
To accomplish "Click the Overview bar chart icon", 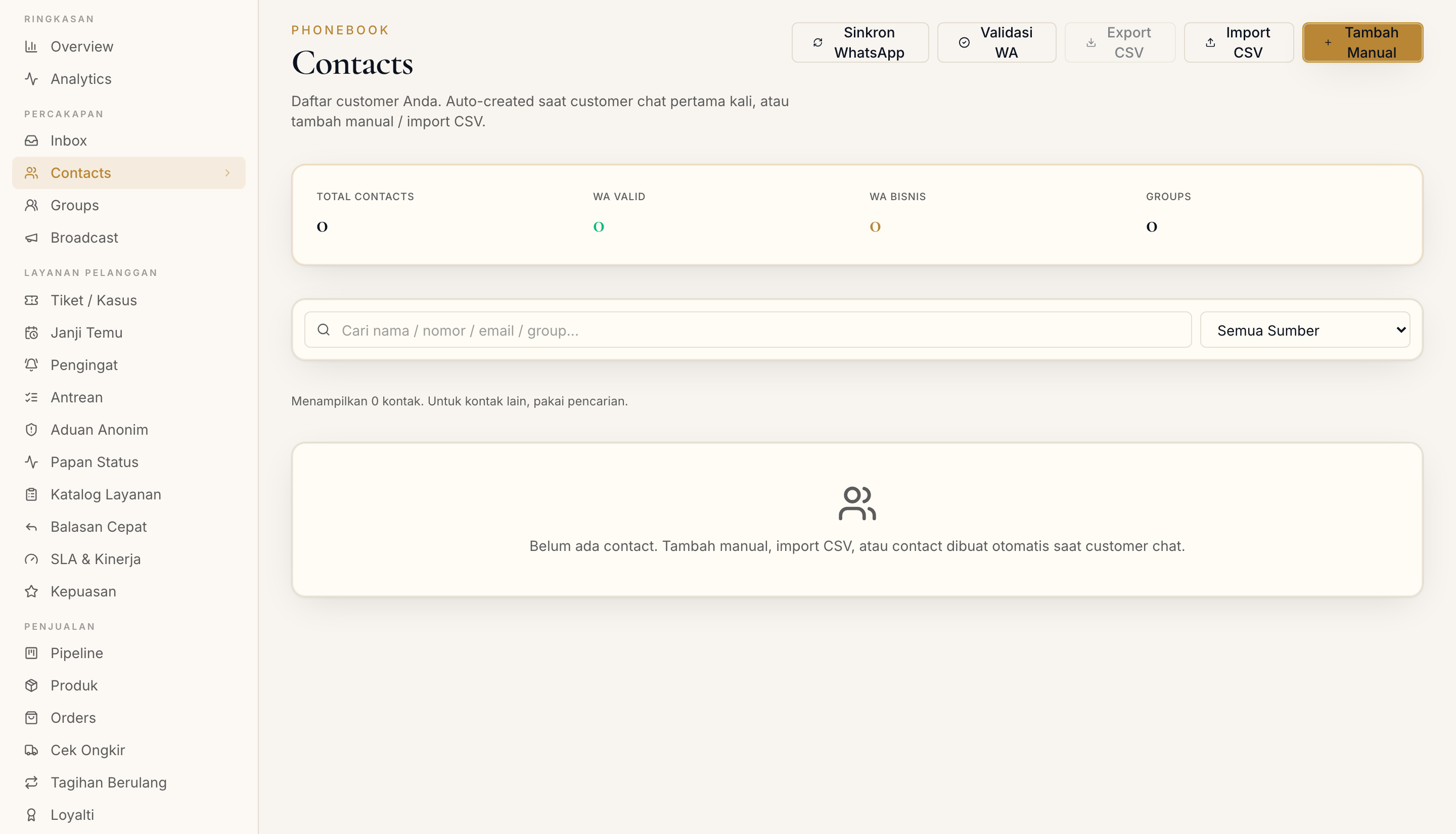I will tap(31, 47).
